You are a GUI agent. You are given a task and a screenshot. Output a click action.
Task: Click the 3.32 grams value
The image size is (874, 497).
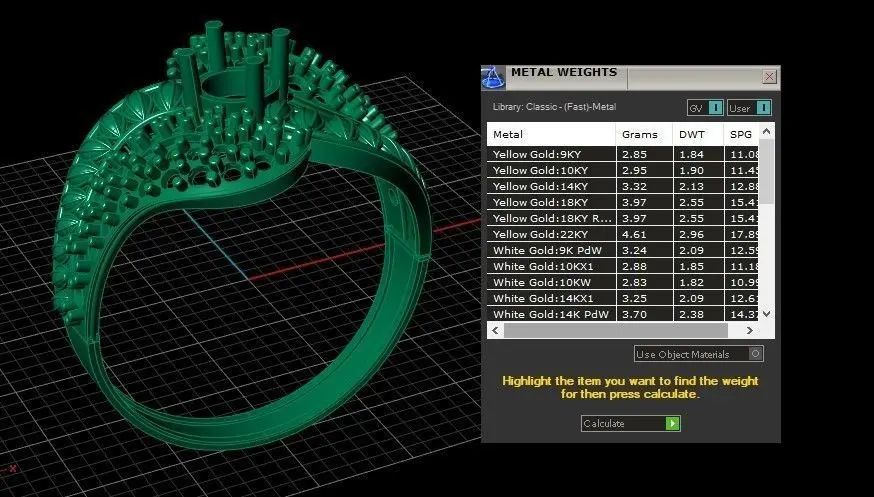click(x=634, y=187)
